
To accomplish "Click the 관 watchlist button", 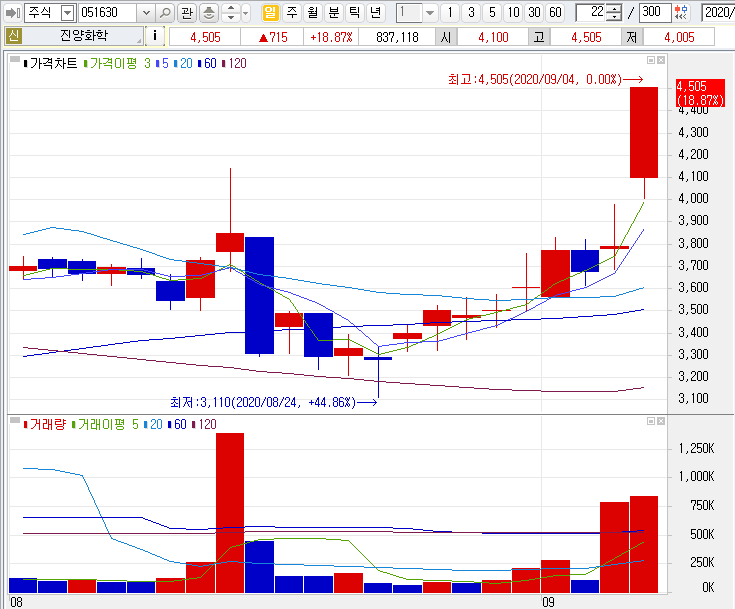I will click(x=187, y=13).
